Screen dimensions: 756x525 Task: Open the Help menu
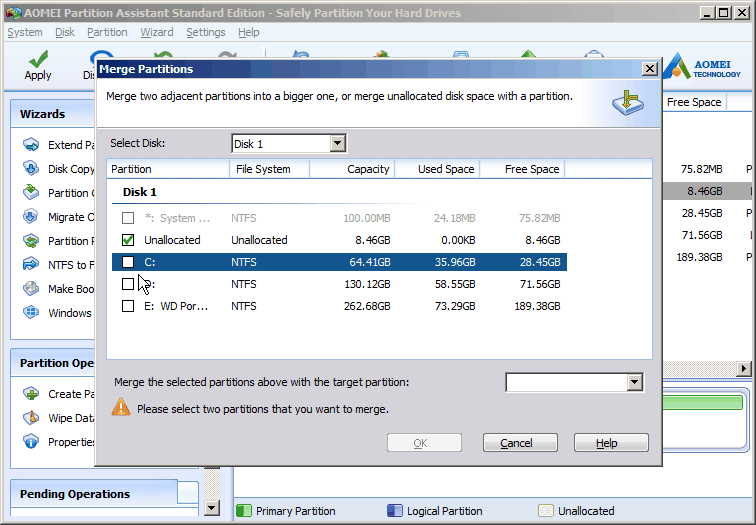[x=249, y=32]
